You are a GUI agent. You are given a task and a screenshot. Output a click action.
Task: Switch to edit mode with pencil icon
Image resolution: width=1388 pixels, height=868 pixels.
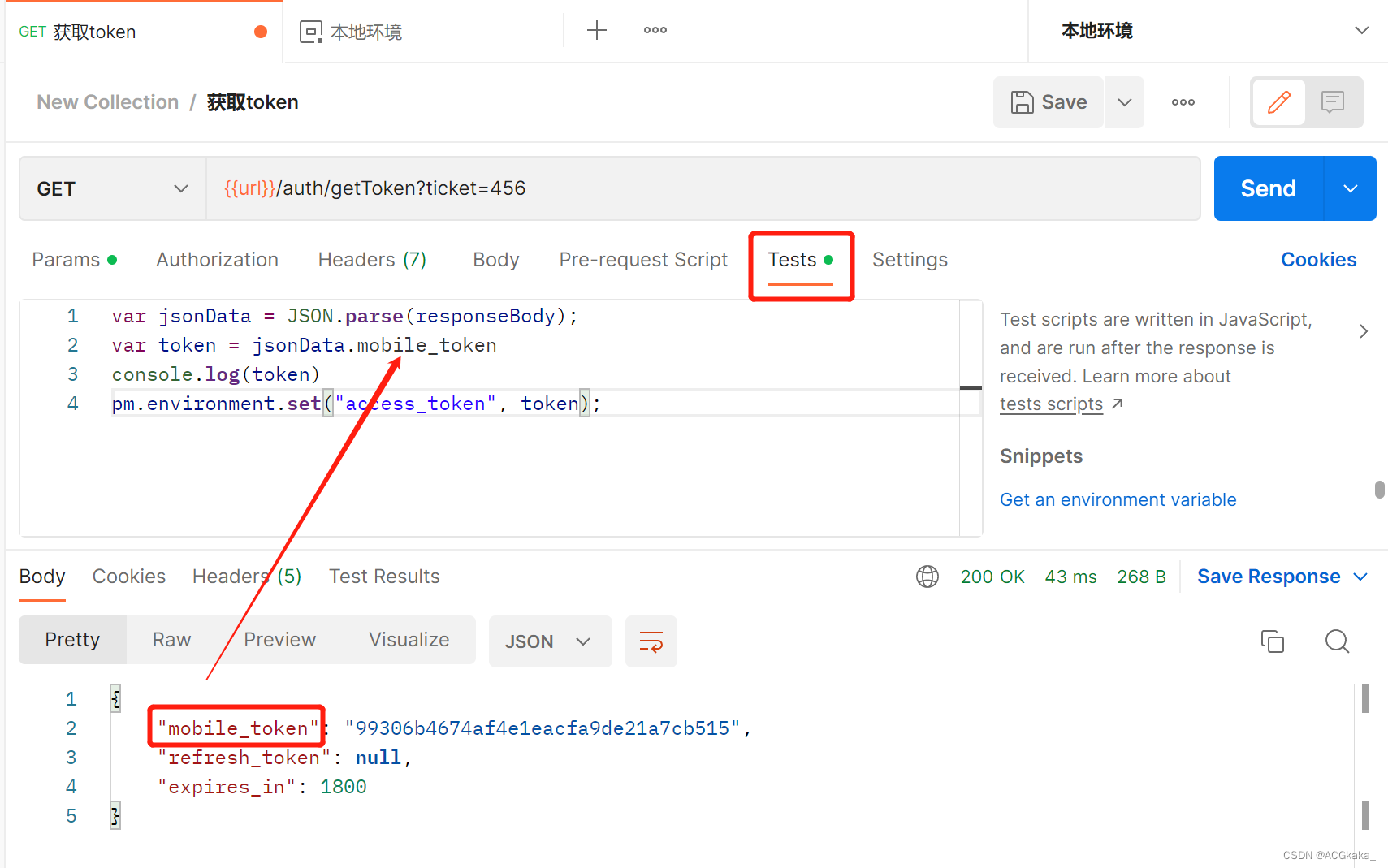pyautogui.click(x=1279, y=102)
